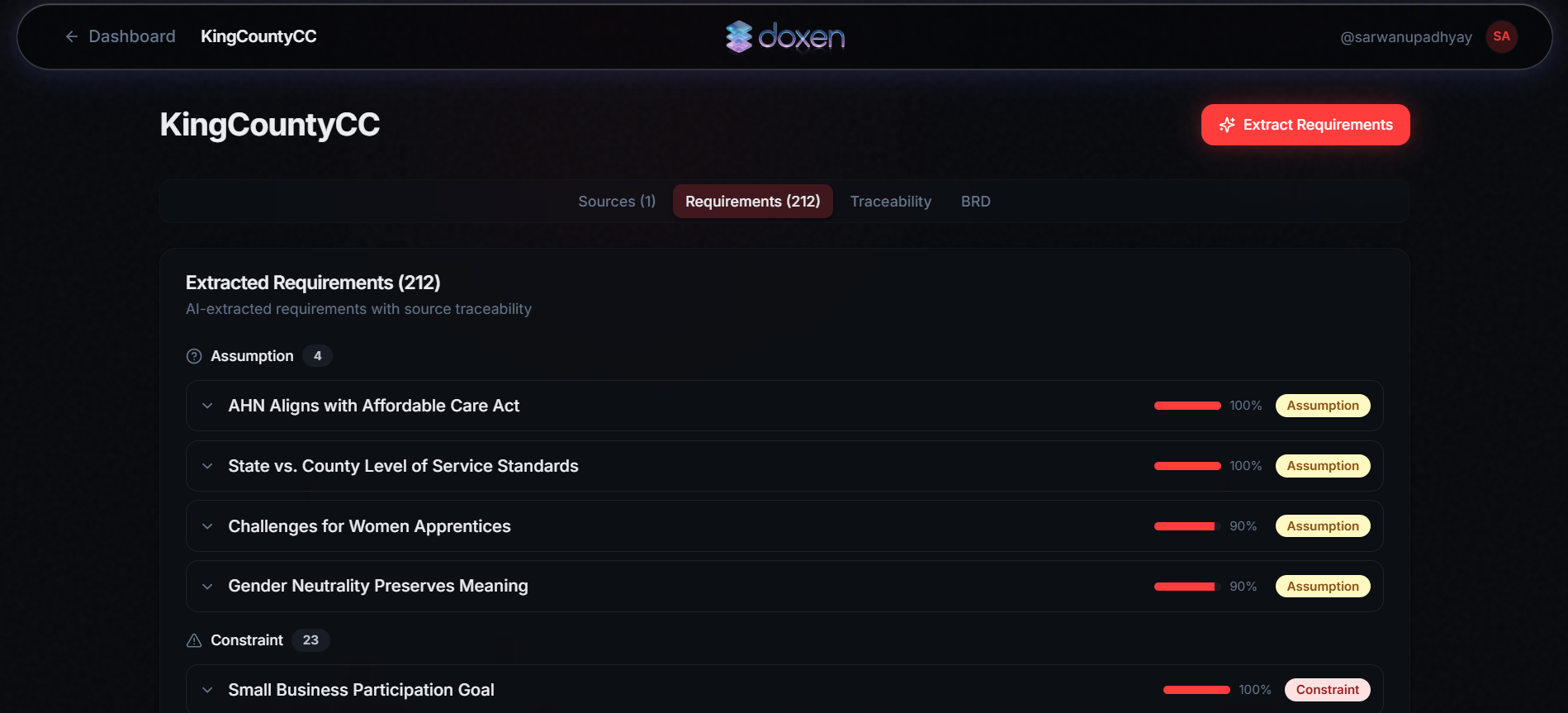The width and height of the screenshot is (1568, 713).
Task: Open the BRD tab
Action: (x=976, y=202)
